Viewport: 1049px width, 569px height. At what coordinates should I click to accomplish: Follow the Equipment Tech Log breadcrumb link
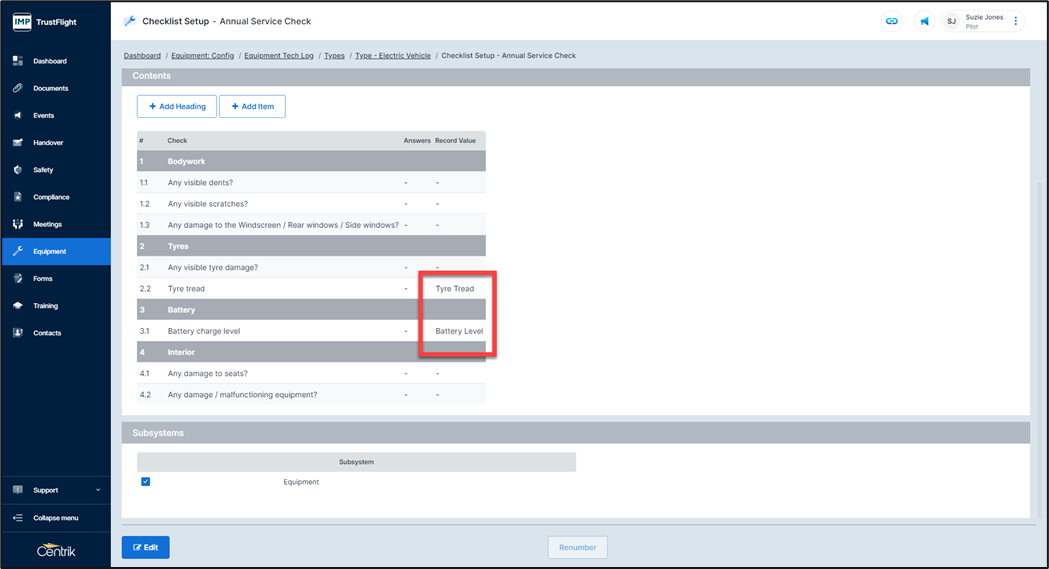(x=279, y=55)
